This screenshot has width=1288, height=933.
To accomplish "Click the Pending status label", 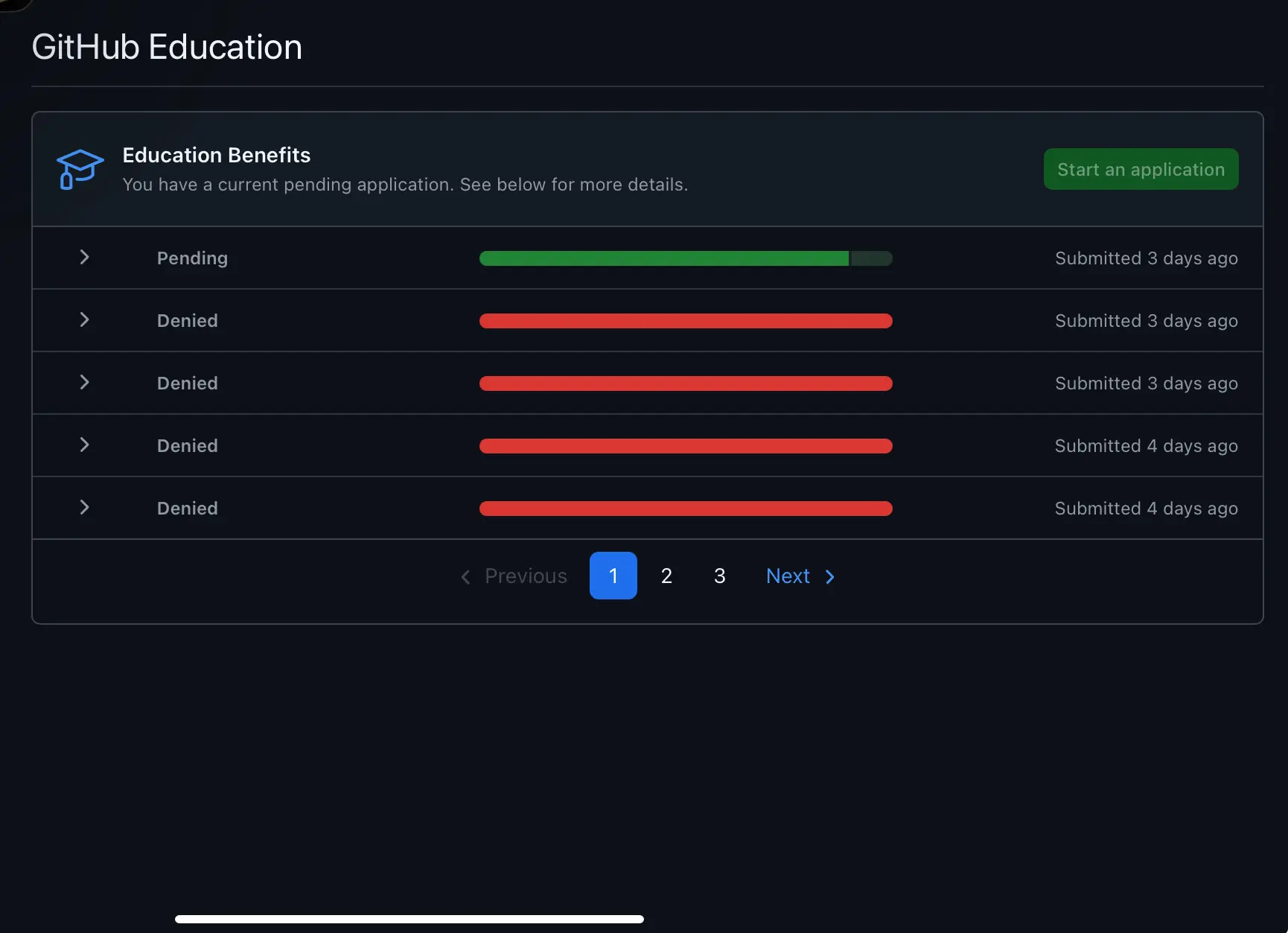I will pyautogui.click(x=192, y=258).
